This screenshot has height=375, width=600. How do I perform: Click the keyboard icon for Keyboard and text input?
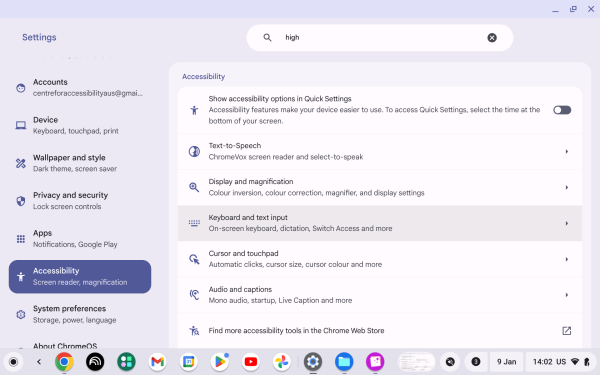click(x=194, y=223)
